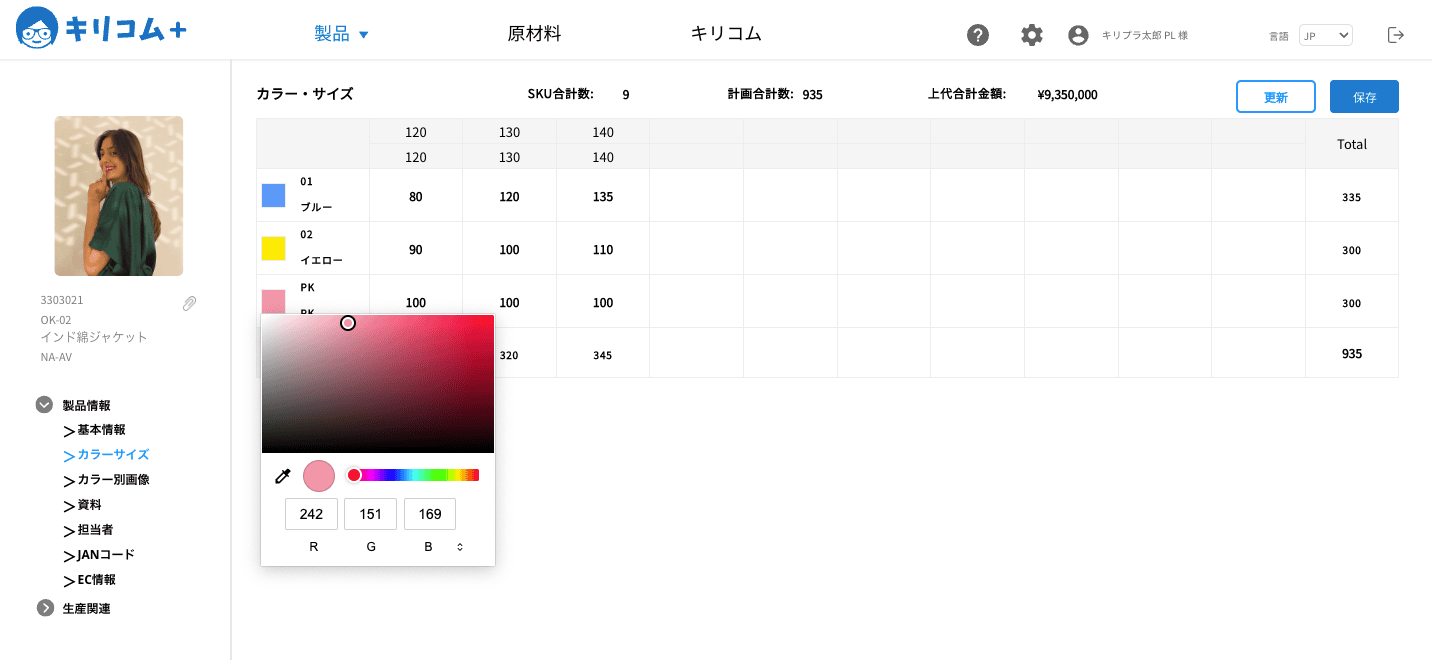Click イエロー size 120 cell value 90
The width and height of the screenshot is (1432, 660).
click(x=416, y=249)
